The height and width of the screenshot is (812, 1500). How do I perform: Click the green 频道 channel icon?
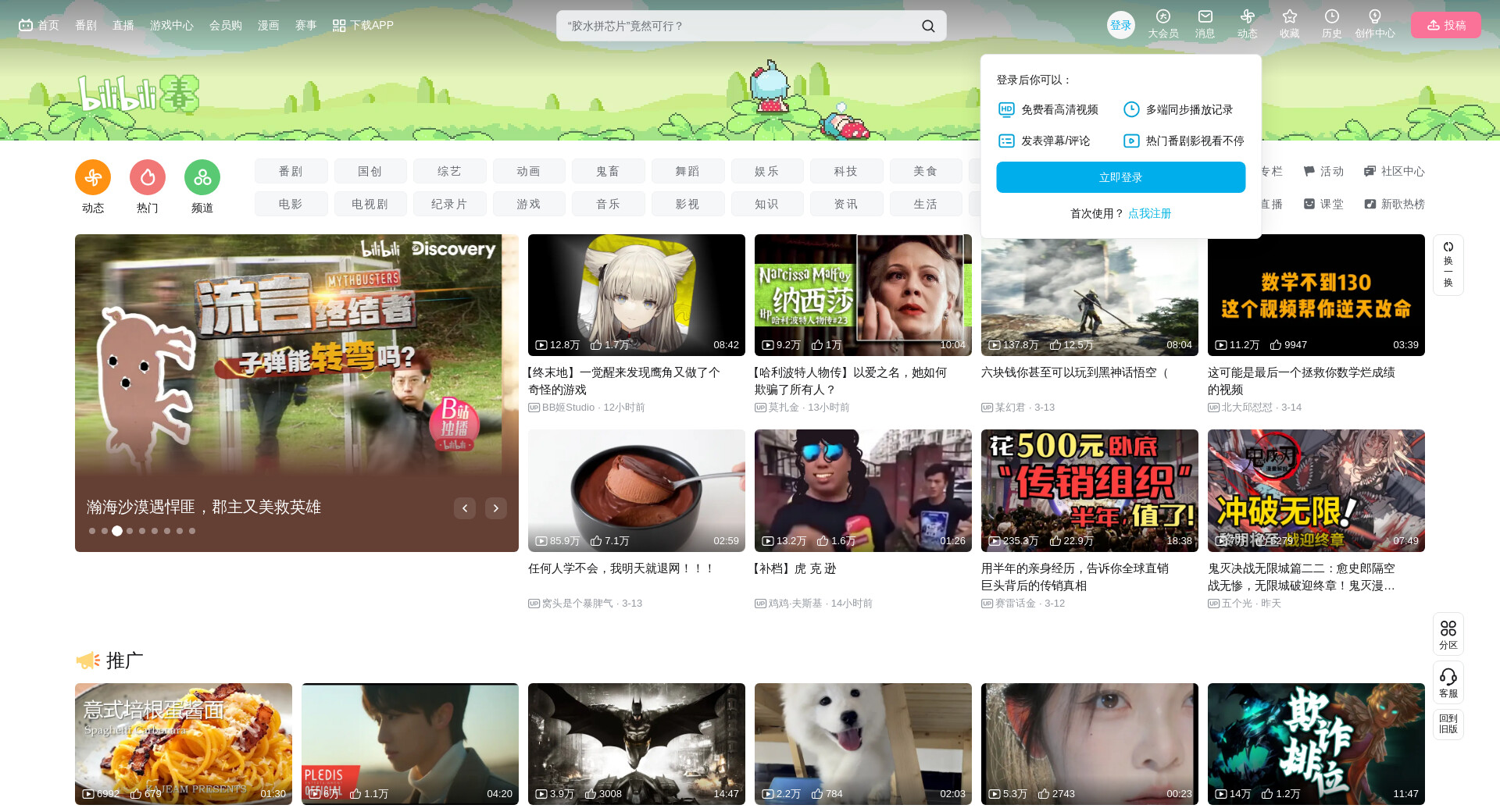click(x=202, y=178)
